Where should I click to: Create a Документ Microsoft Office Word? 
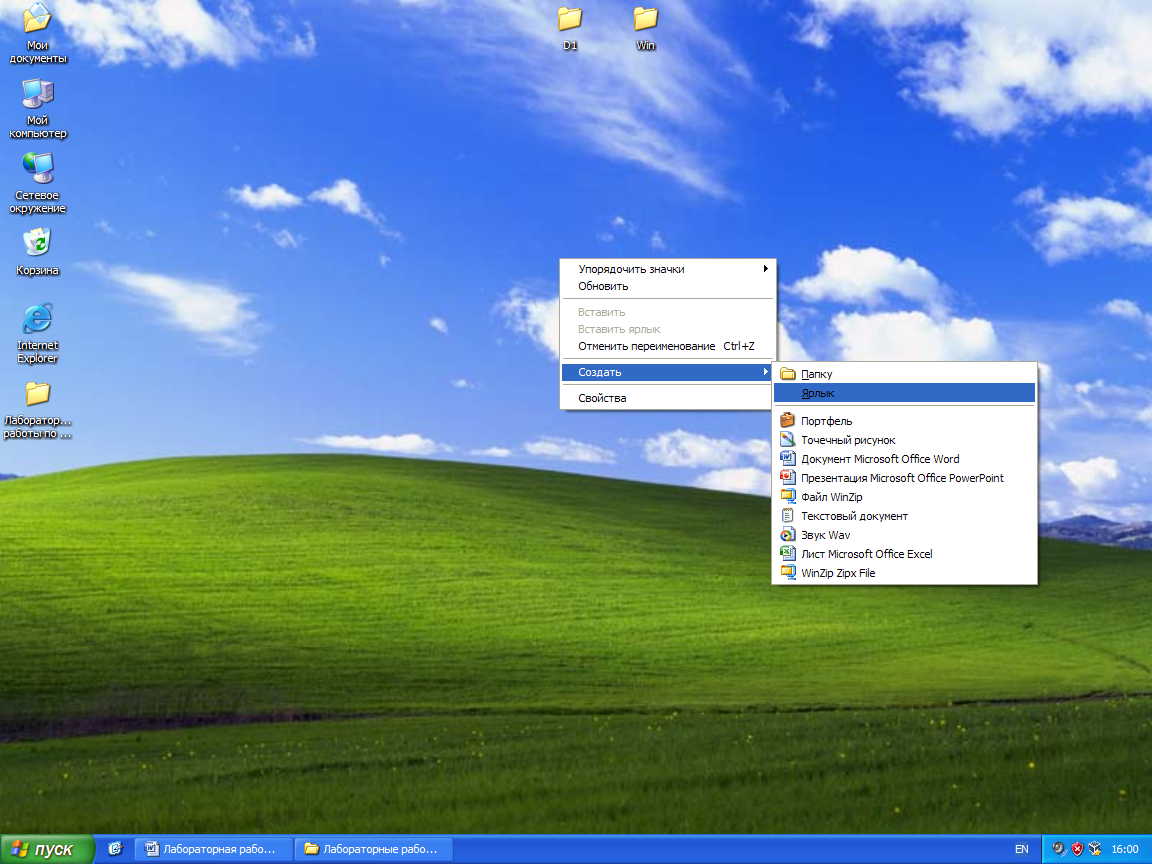[x=904, y=459]
